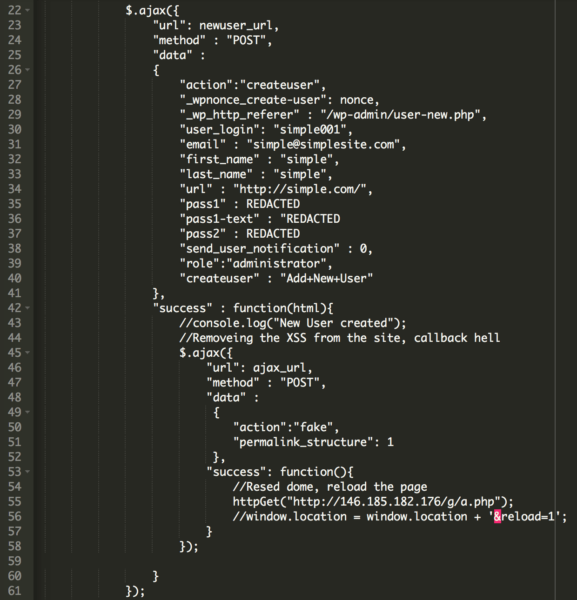This screenshot has width=577, height=600.
Task: Click the "data" key on line 25
Action: pos(173,55)
